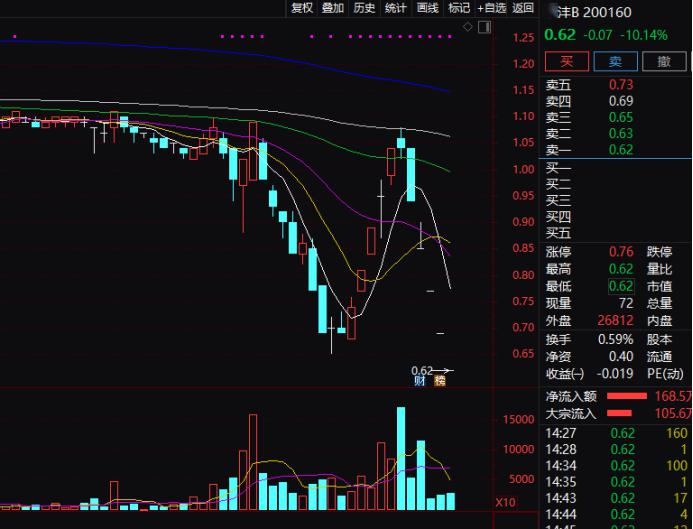
Task: Click 外盘 value 26812
Action: click(x=615, y=320)
